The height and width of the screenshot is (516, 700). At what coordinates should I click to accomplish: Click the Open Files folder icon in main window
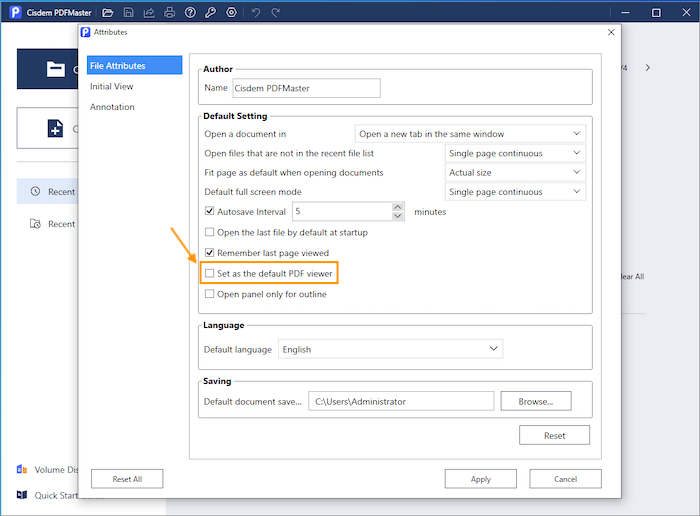56,69
